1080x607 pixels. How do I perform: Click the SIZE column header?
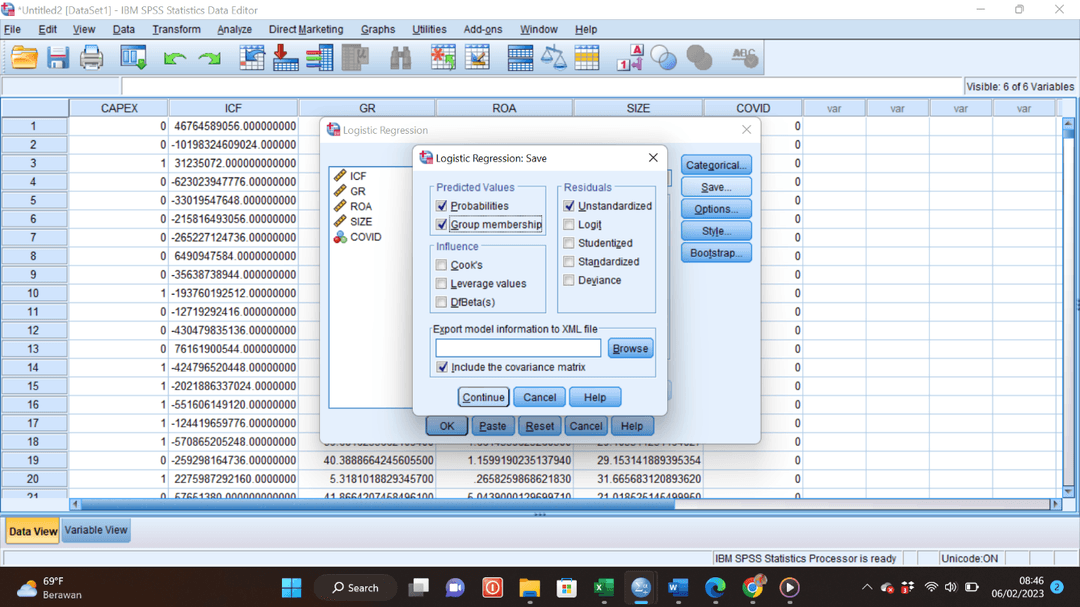point(638,108)
